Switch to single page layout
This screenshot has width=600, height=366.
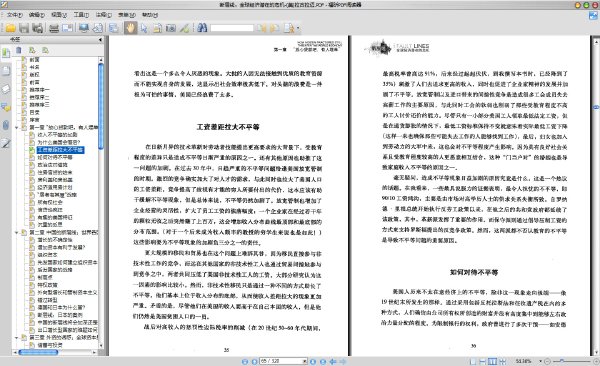pyautogui.click(x=473, y=361)
